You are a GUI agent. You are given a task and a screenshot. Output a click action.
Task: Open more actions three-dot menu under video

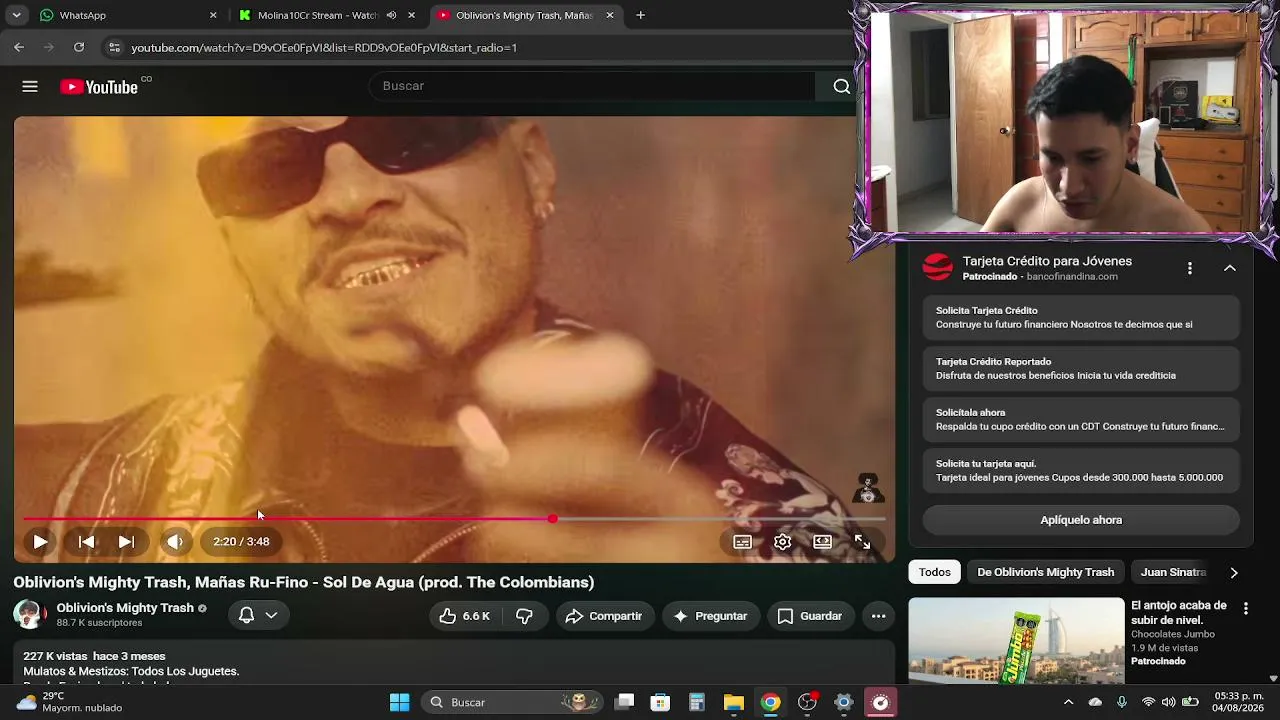[x=878, y=616]
